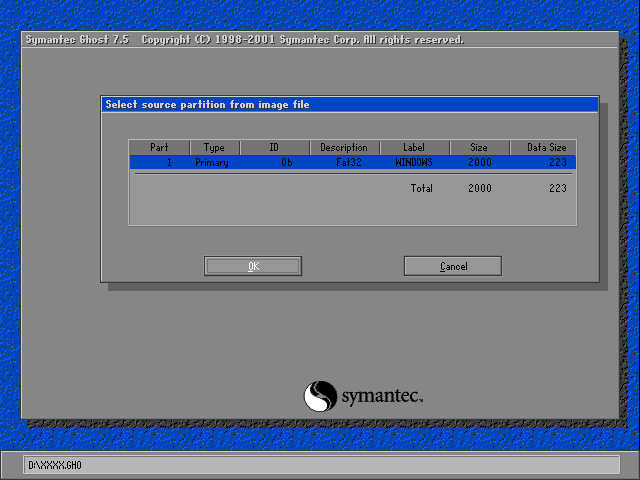Click the ID column header
The width and height of the screenshot is (640, 480).
[x=275, y=147]
